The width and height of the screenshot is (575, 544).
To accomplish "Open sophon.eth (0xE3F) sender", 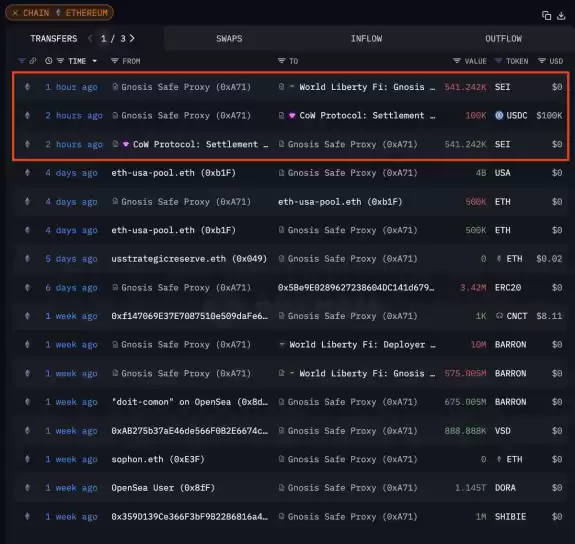I will (158, 459).
